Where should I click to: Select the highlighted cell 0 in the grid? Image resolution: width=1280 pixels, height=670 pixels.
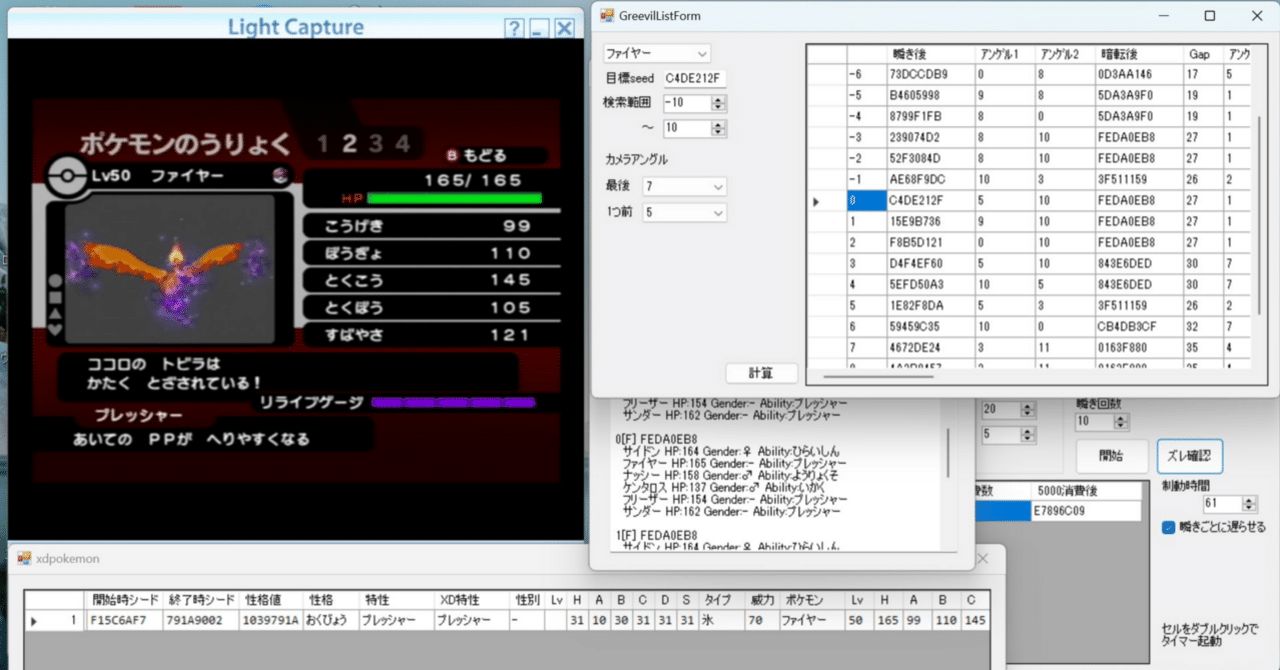tap(865, 201)
